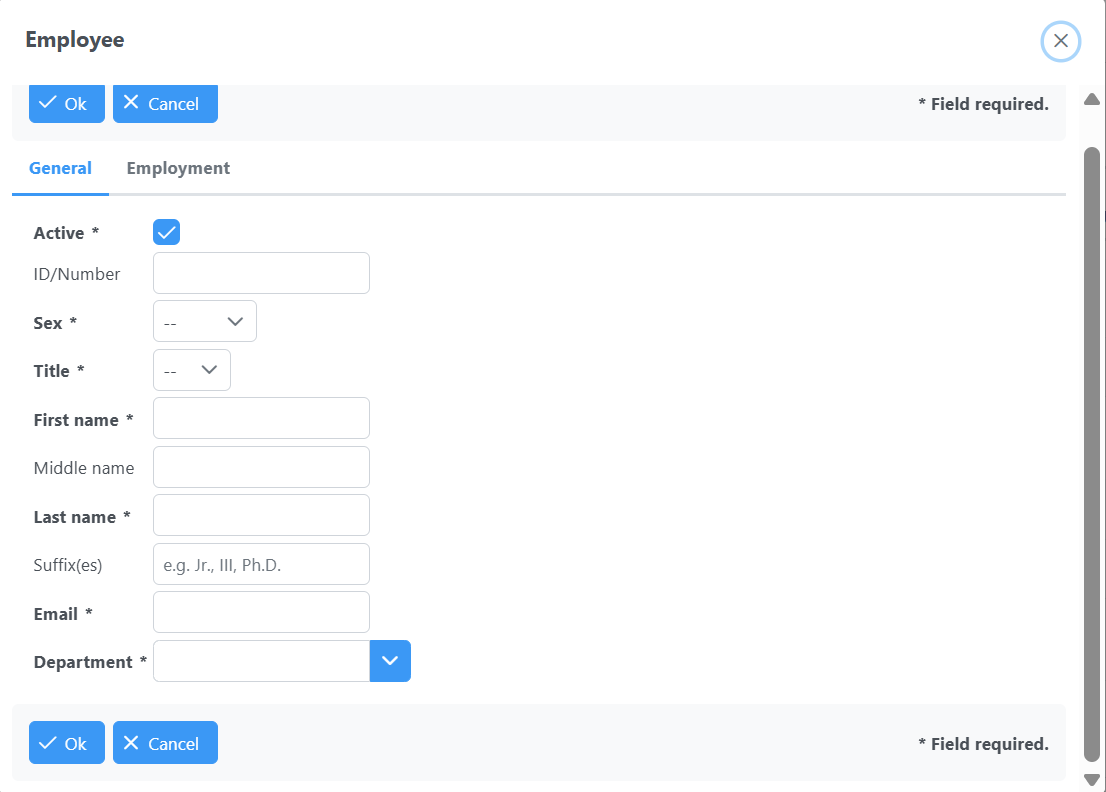Viewport: 1106px width, 792px height.
Task: Open the Sex dropdown
Action: tap(205, 322)
